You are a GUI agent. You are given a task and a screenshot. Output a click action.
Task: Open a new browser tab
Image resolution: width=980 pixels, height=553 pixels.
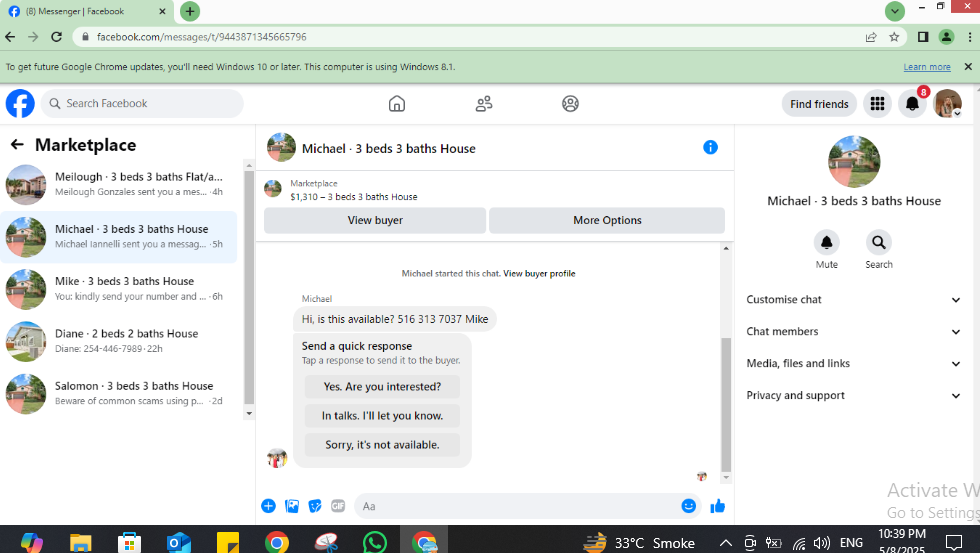click(190, 11)
